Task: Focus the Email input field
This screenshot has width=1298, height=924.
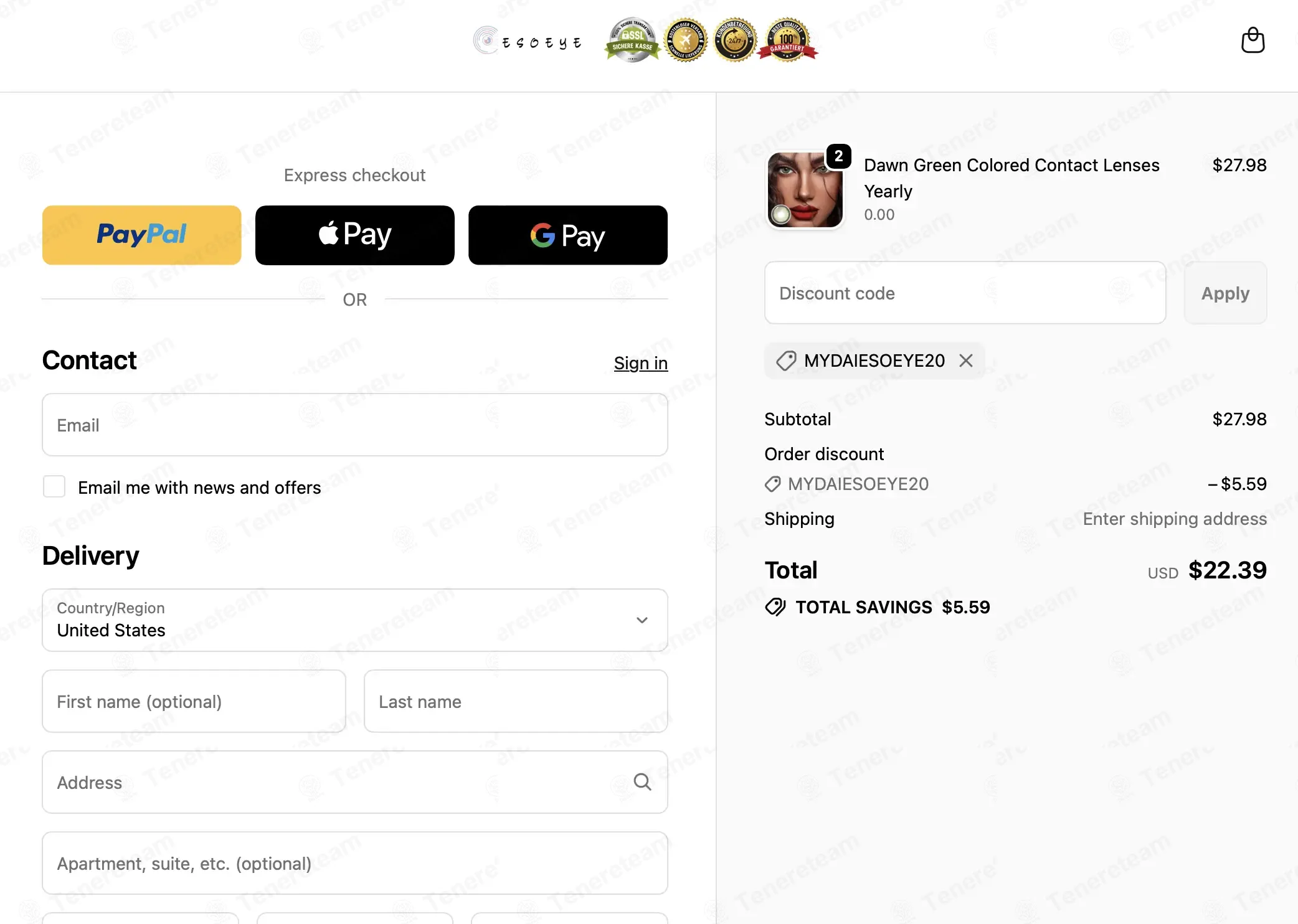Action: 354,425
